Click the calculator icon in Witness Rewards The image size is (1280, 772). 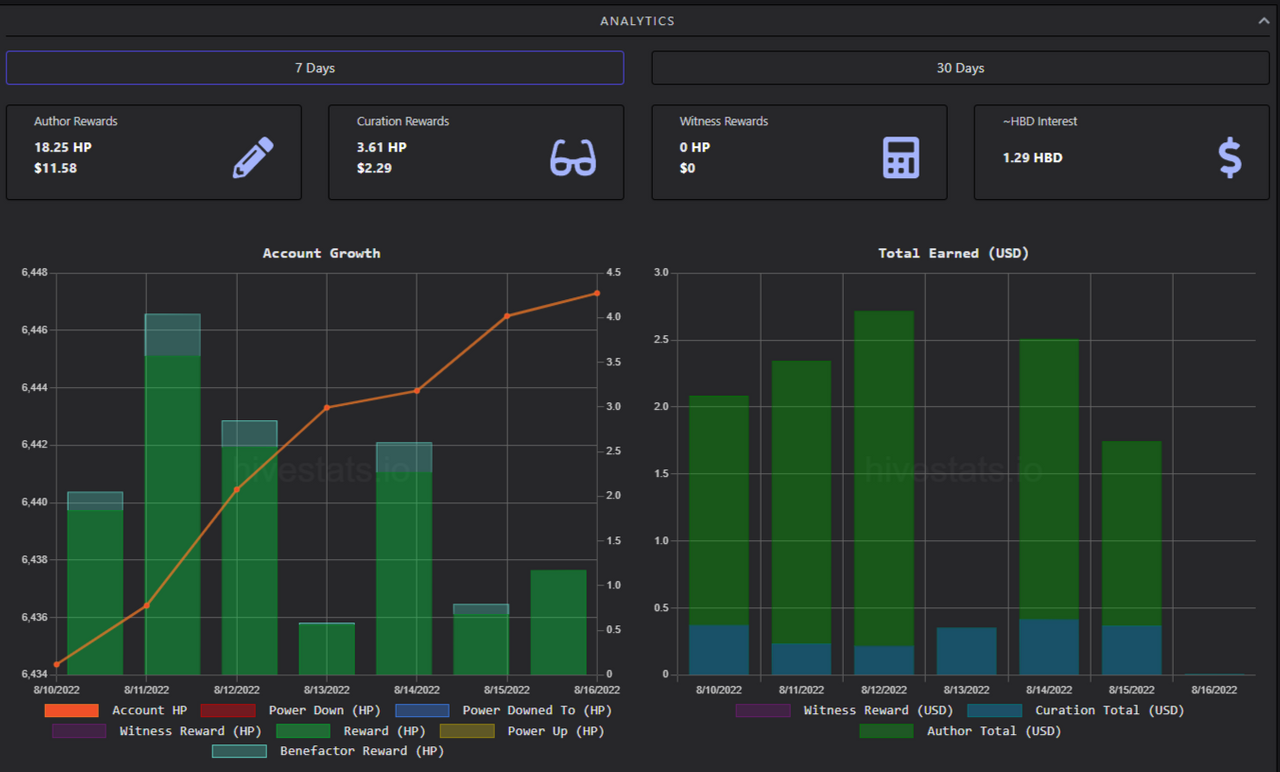[x=901, y=158]
